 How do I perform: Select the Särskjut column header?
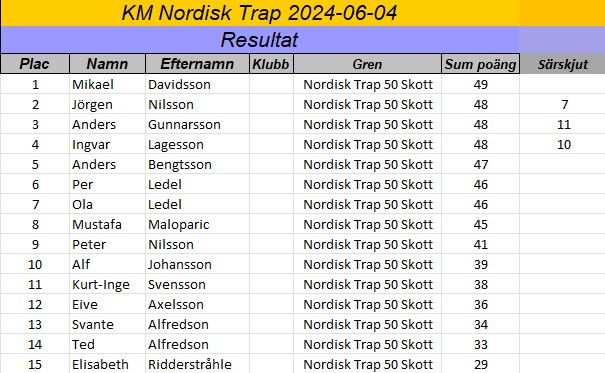click(563, 64)
